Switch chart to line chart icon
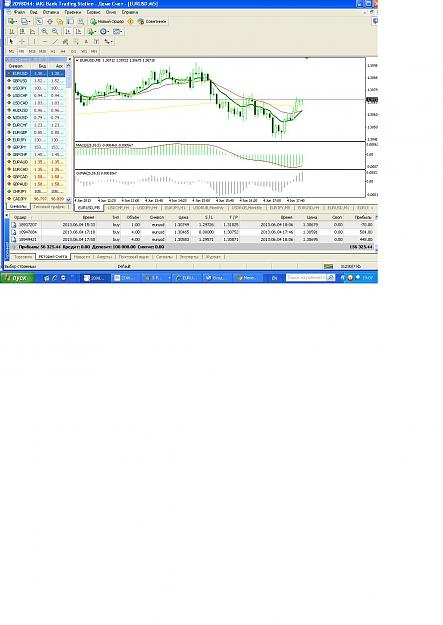 tap(33, 31)
